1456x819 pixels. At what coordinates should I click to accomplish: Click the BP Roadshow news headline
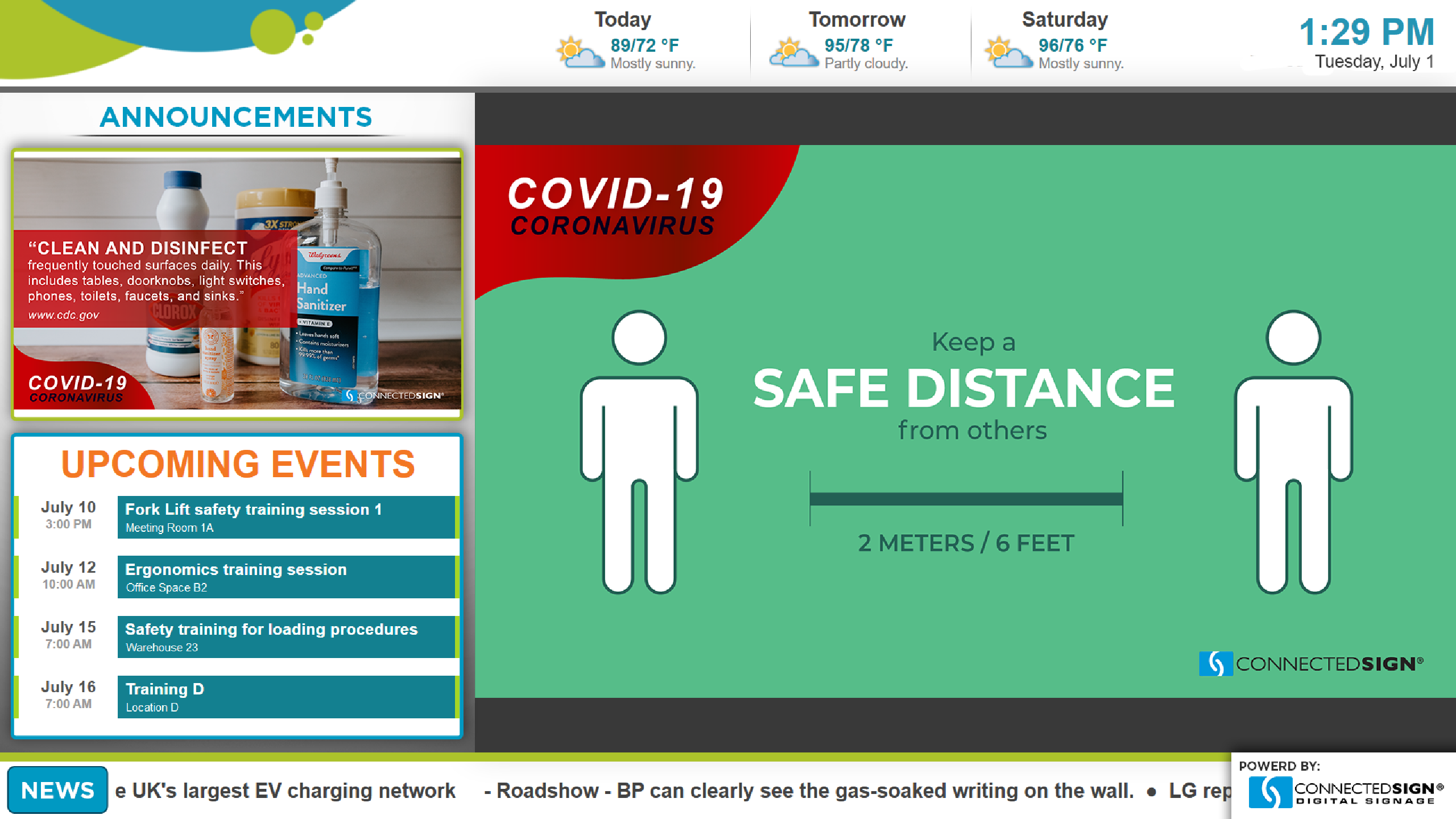tap(808, 791)
